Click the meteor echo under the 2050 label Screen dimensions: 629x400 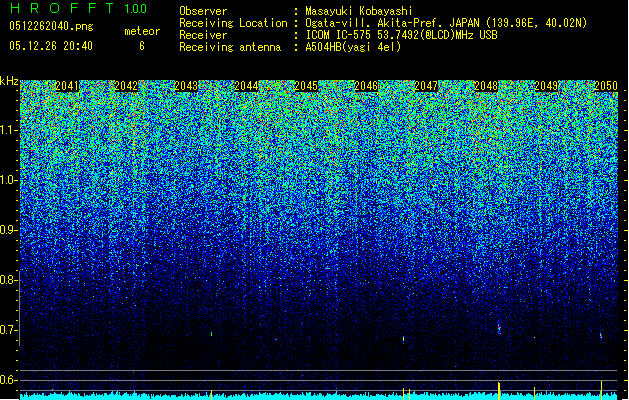coord(601,335)
